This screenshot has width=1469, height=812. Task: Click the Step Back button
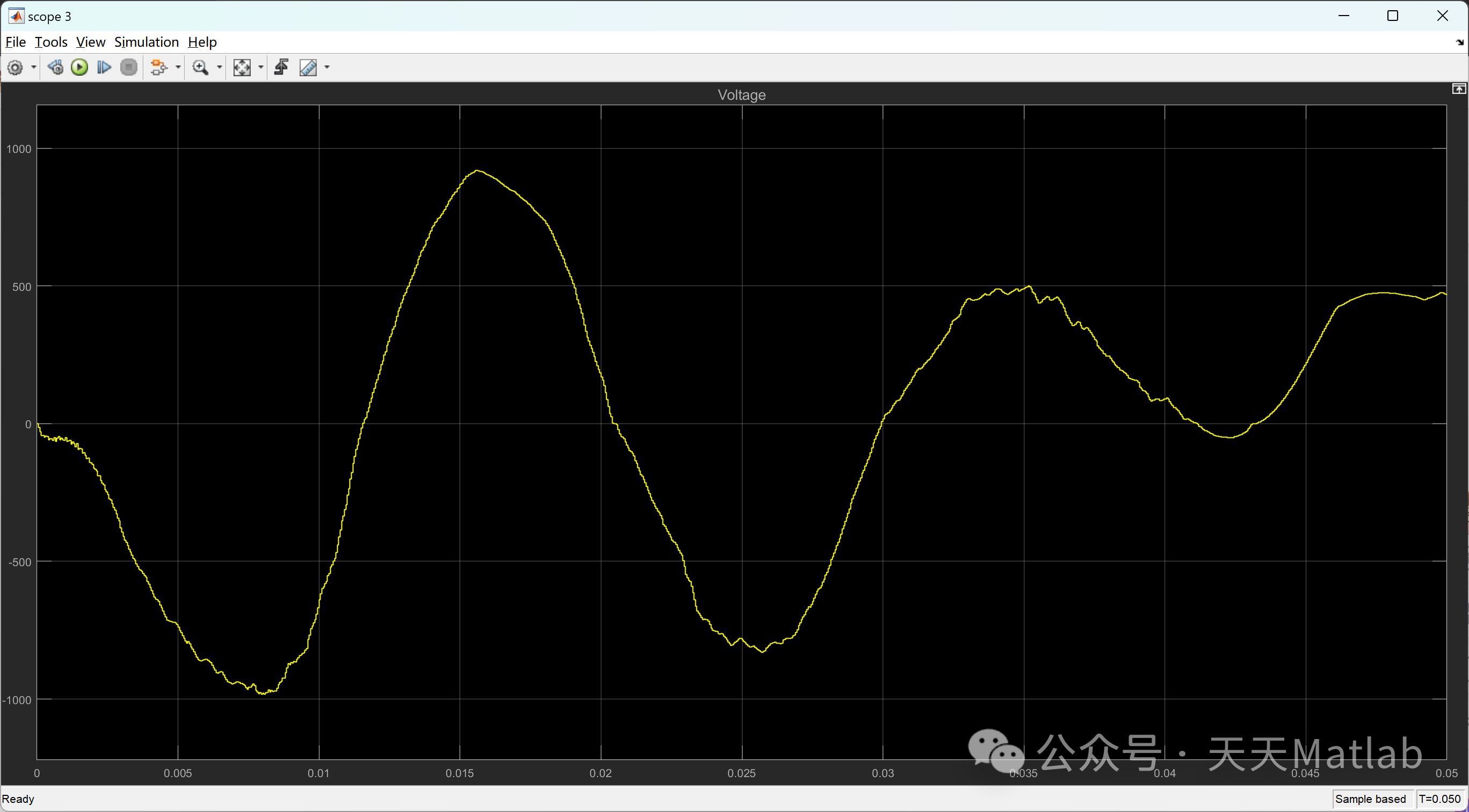(55, 68)
